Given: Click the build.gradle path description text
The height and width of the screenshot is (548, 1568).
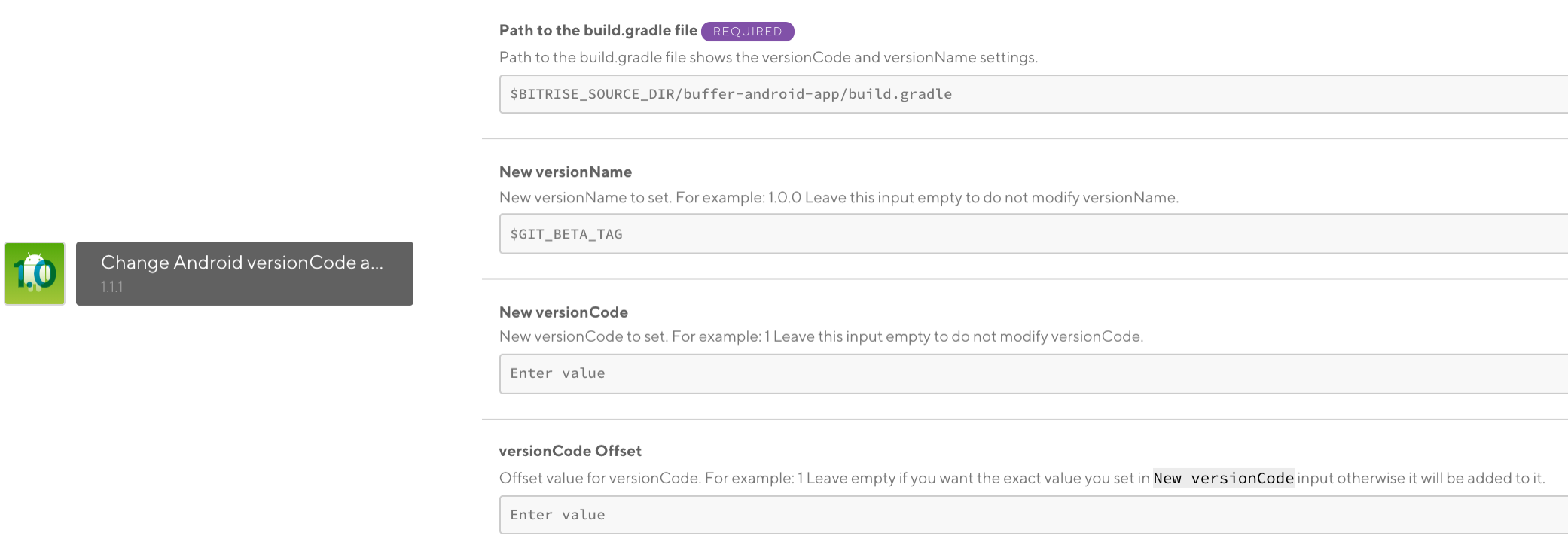Looking at the screenshot, I should click(x=768, y=57).
